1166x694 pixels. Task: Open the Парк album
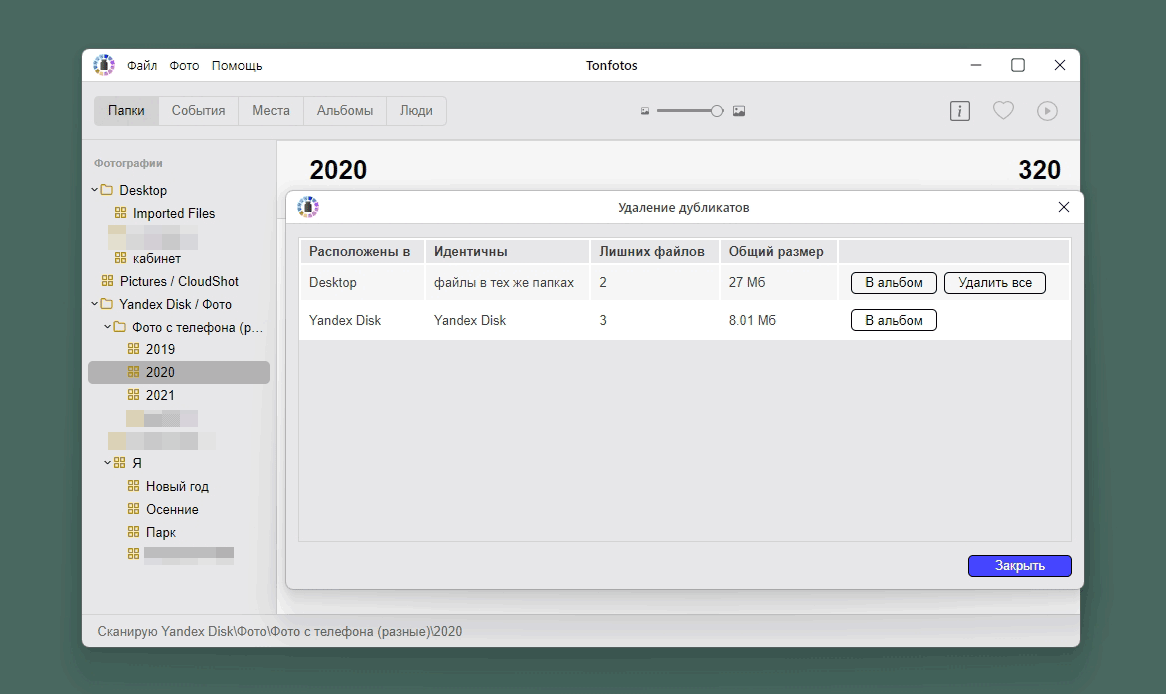pos(152,533)
